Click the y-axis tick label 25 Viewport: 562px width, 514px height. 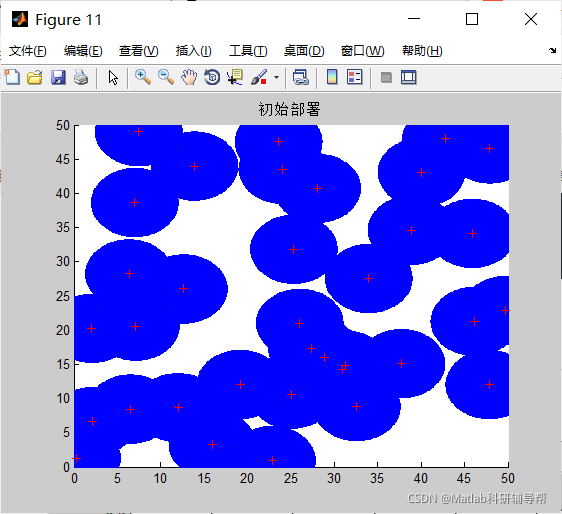tap(63, 296)
